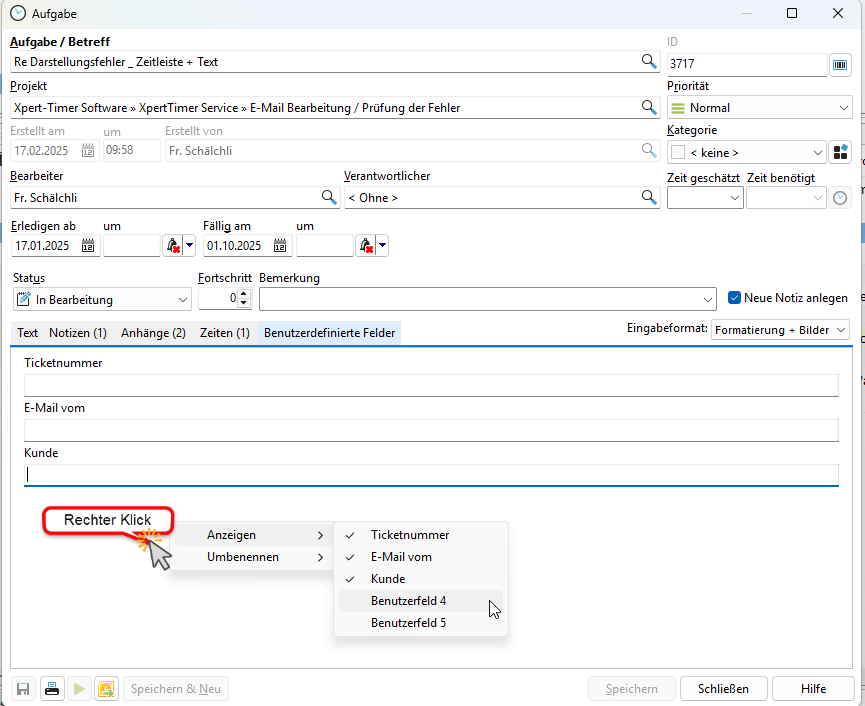The height and width of the screenshot is (706, 865).
Task: Open the Status dropdown showing In Bearbeitung
Action: [103, 299]
